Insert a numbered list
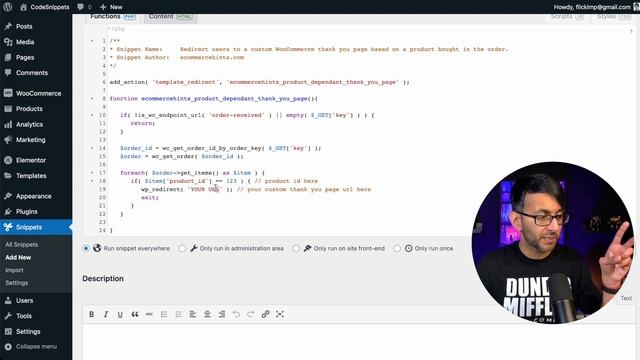Screen dimensions: 640x360 pyautogui.click(x=178, y=314)
